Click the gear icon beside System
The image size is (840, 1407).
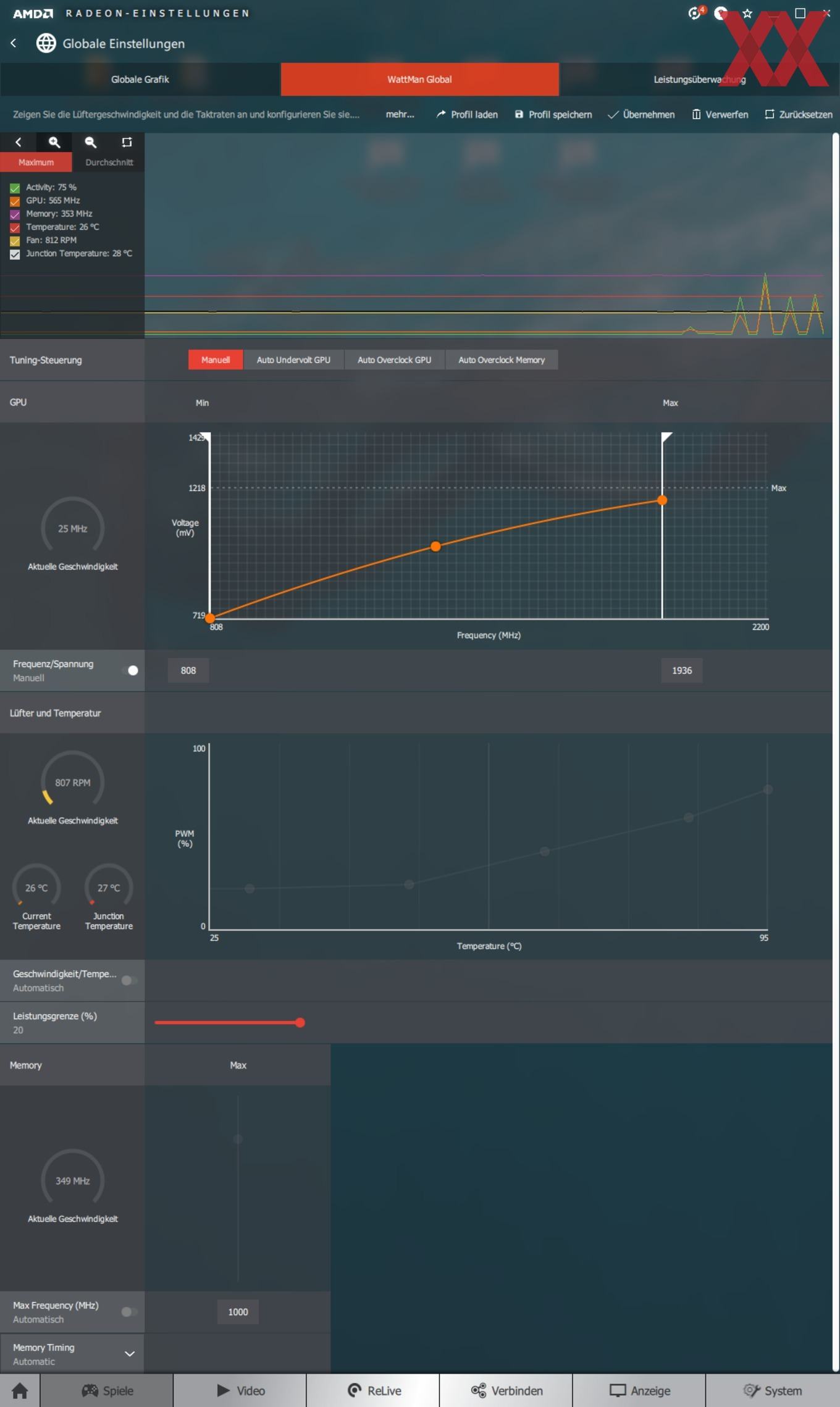[751, 1390]
